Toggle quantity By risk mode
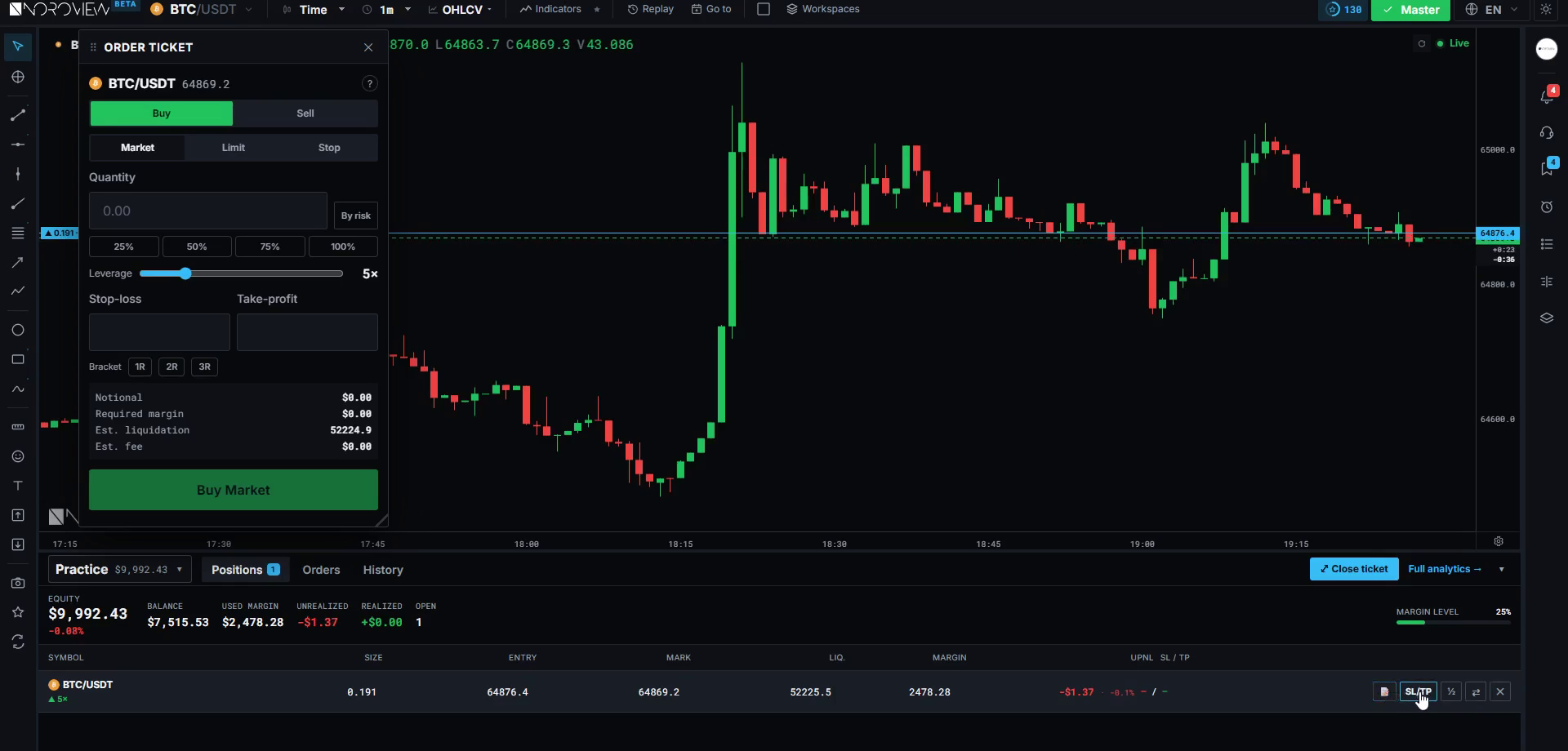1568x751 pixels. [356, 216]
